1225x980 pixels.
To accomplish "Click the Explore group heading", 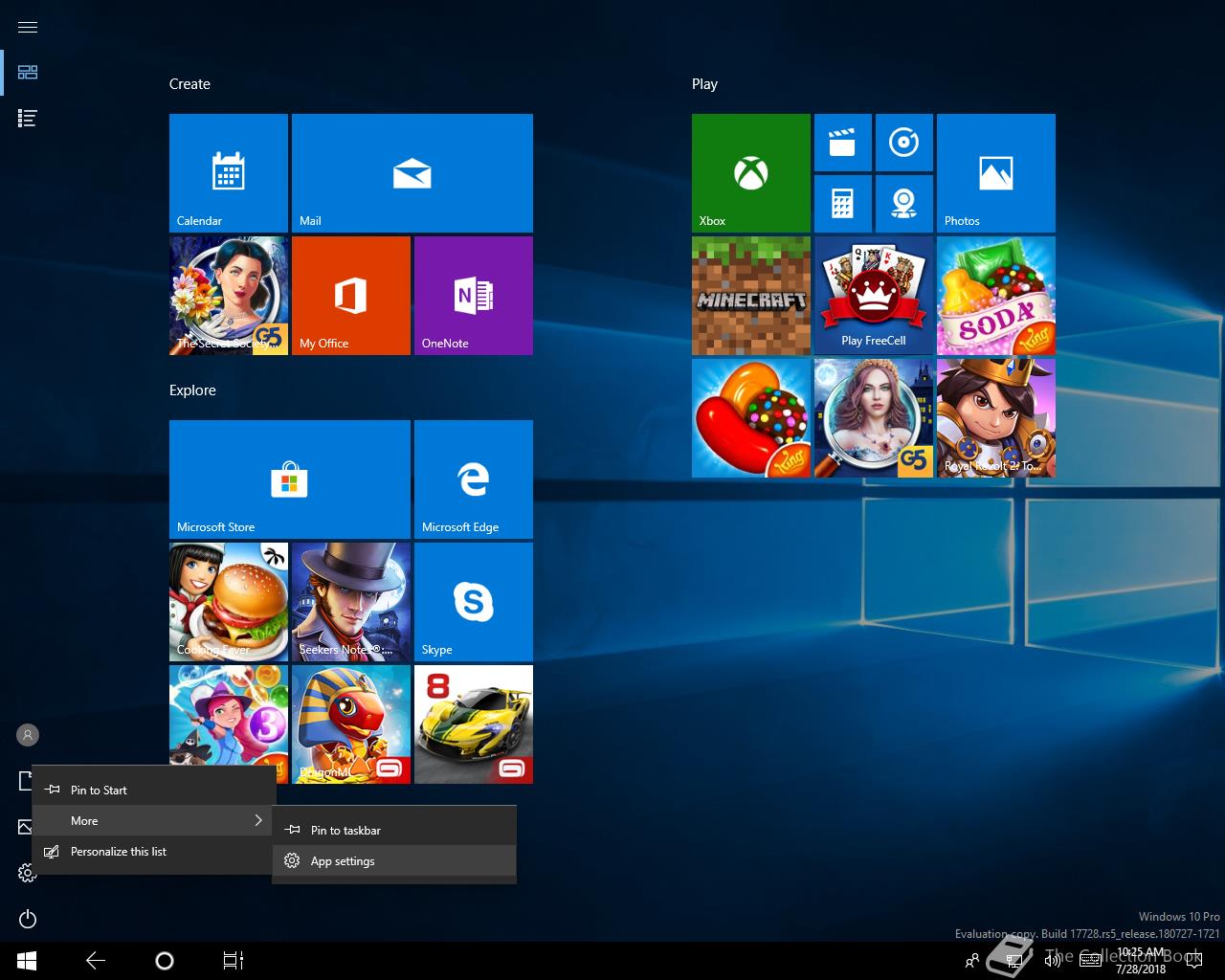I will pyautogui.click(x=192, y=390).
